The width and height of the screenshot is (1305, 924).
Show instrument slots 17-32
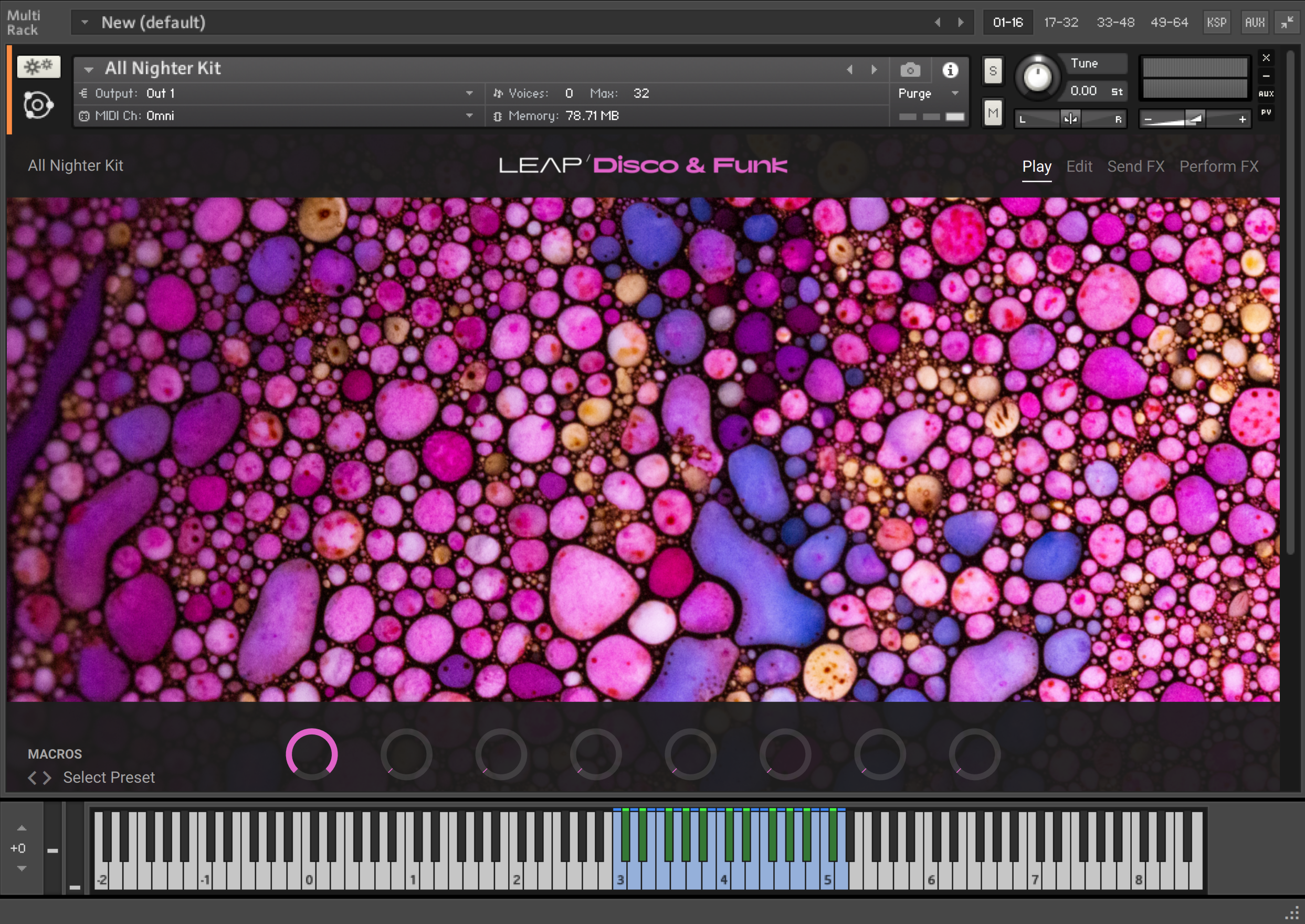pyautogui.click(x=1061, y=22)
